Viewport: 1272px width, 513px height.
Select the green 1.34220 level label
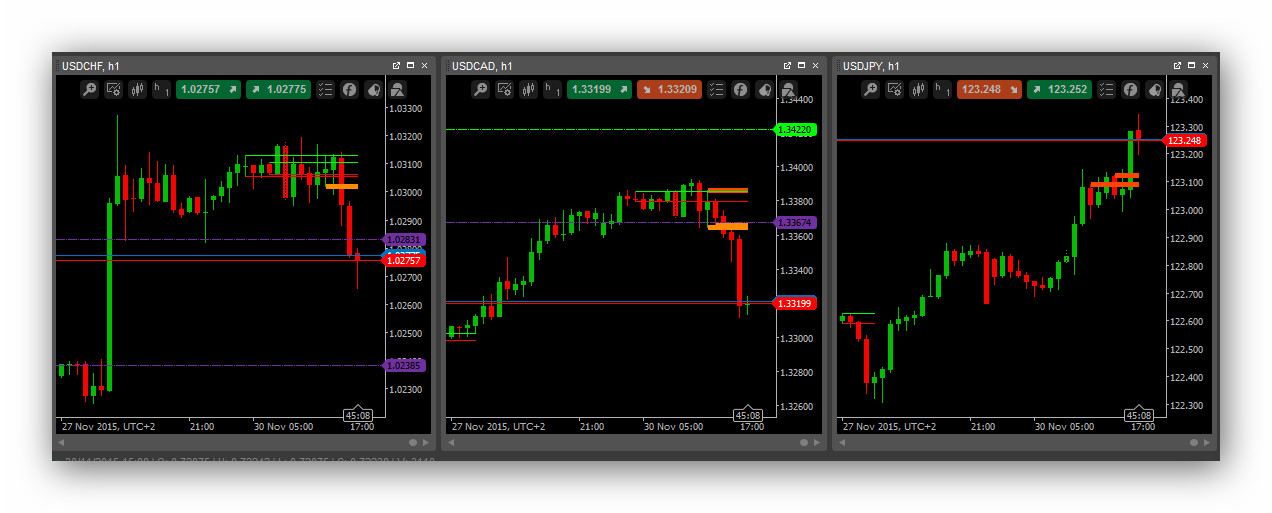[x=795, y=130]
